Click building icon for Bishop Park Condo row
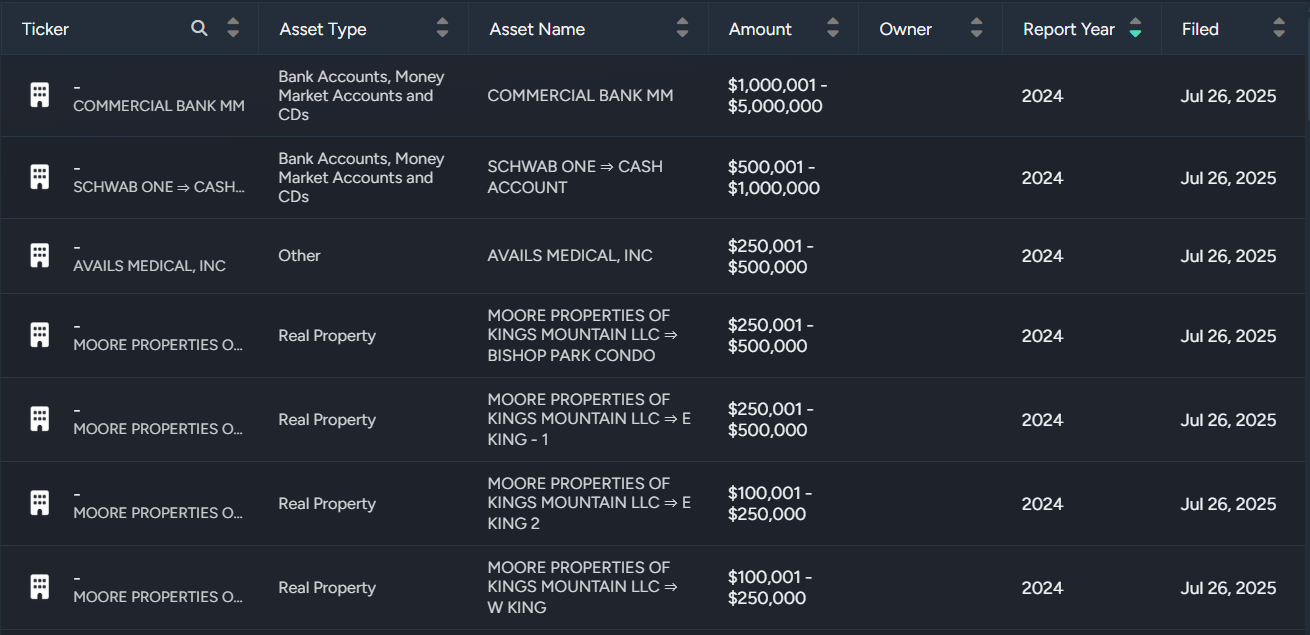 [39, 335]
